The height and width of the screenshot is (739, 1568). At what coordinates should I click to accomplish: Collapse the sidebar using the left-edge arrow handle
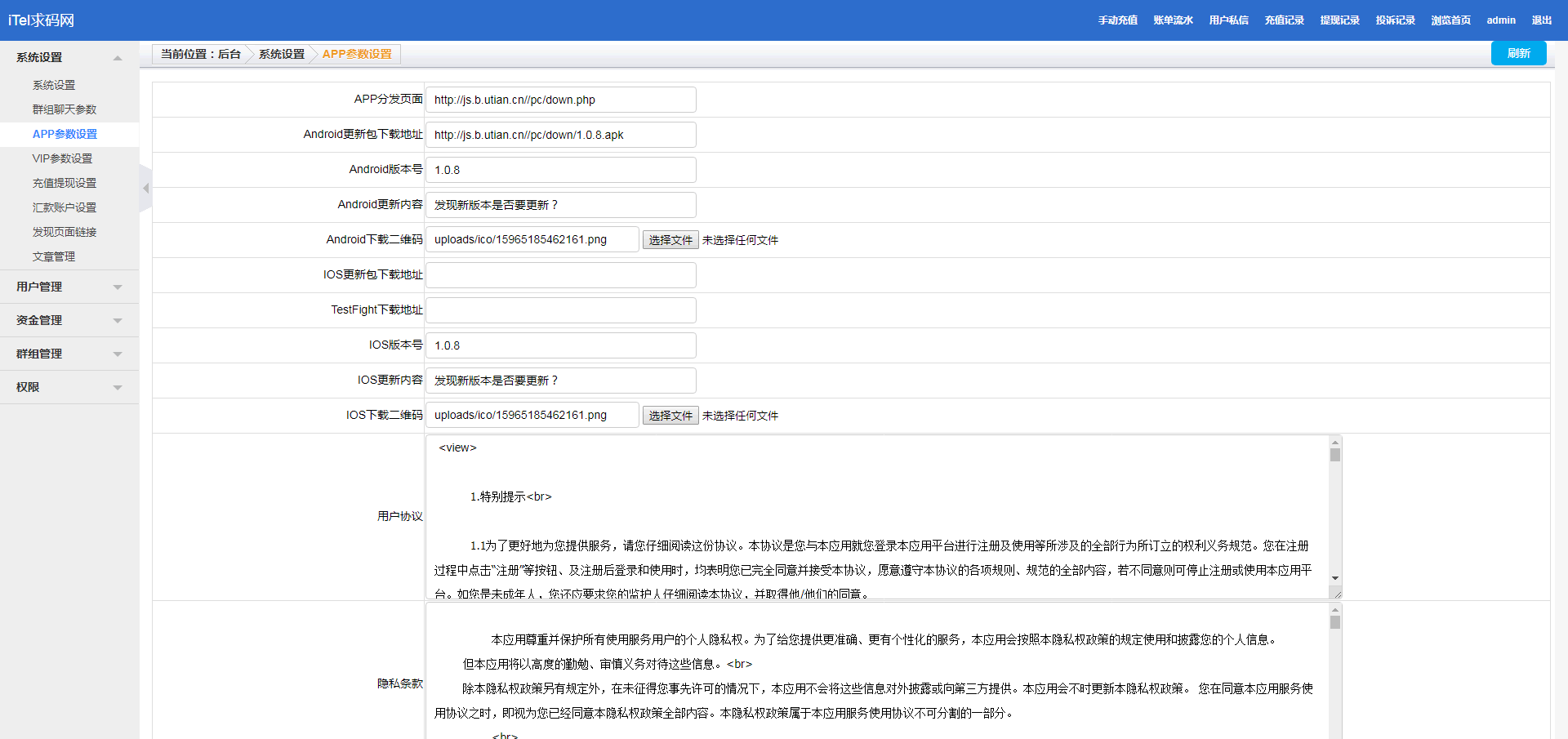coord(145,189)
